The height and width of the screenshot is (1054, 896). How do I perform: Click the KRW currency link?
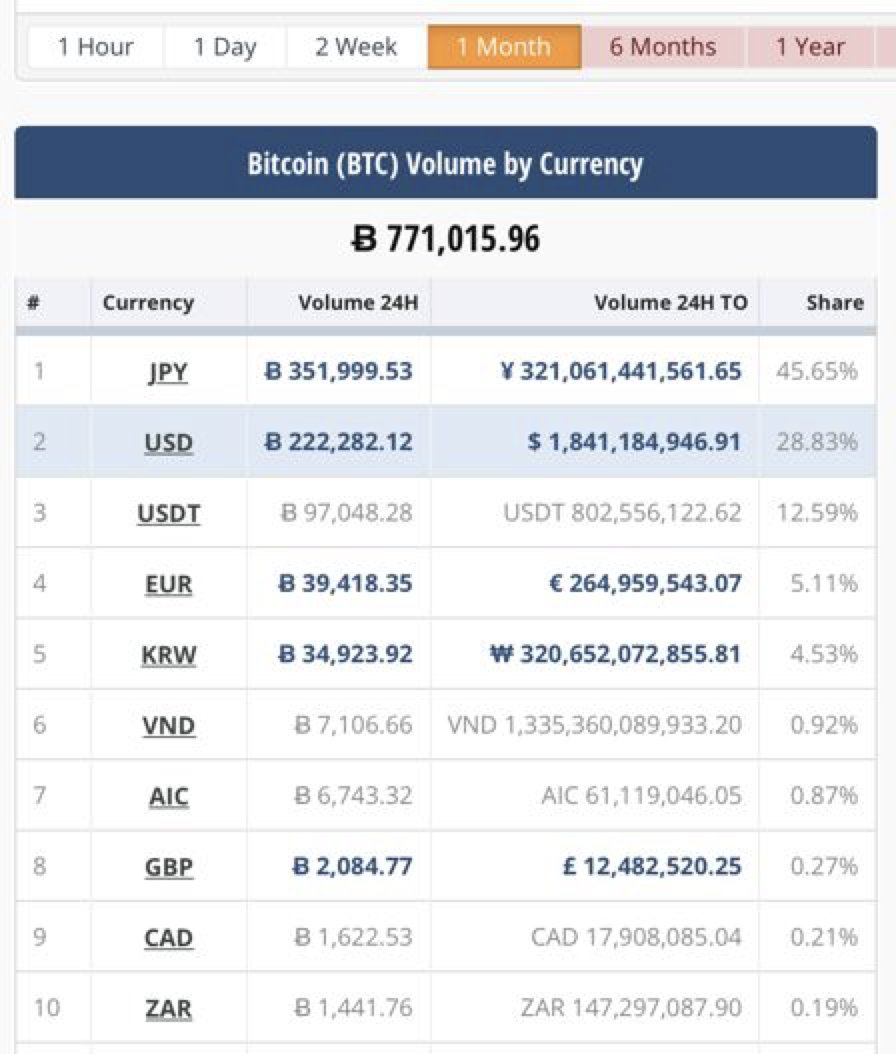(168, 655)
